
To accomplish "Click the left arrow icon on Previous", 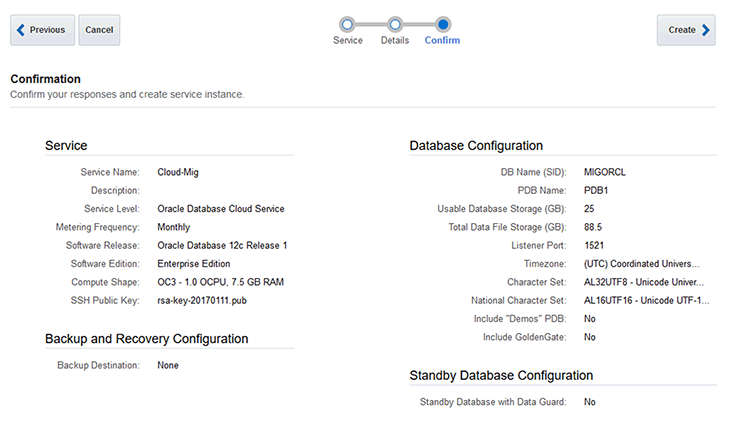I will pyautogui.click(x=21, y=30).
